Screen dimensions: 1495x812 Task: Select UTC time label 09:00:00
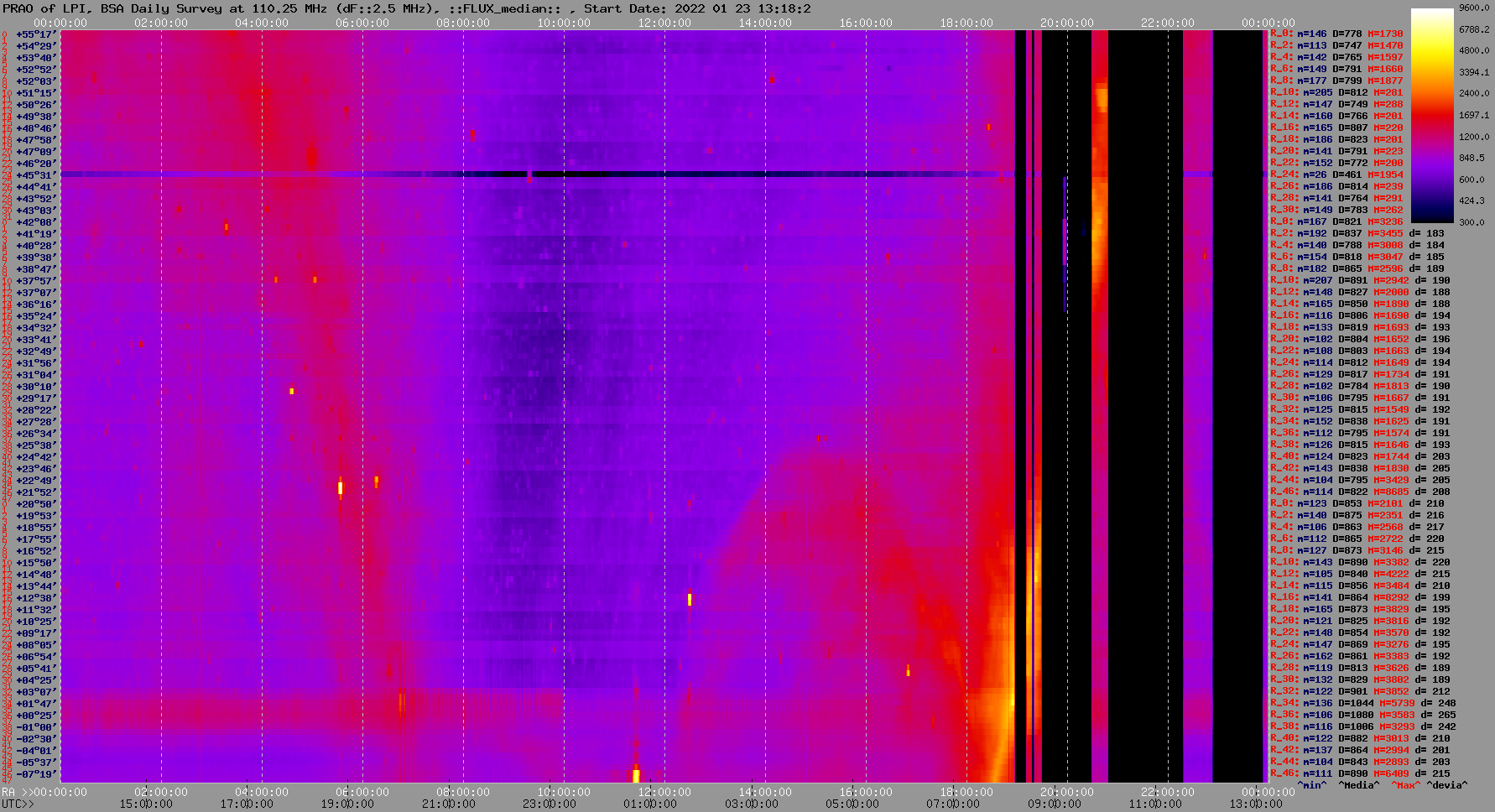click(1054, 804)
